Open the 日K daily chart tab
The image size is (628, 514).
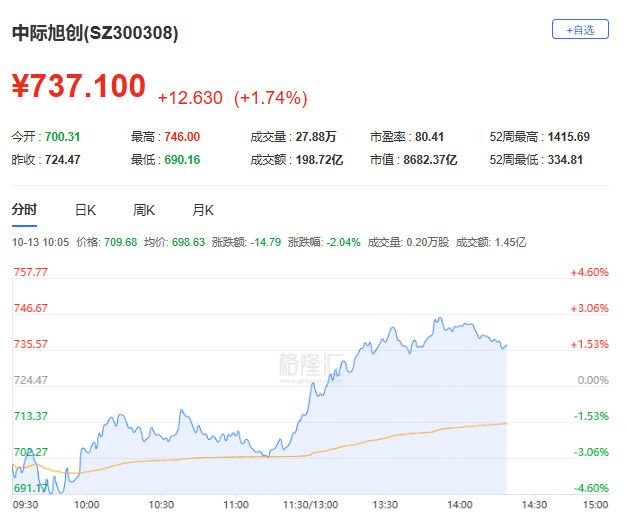pos(85,210)
